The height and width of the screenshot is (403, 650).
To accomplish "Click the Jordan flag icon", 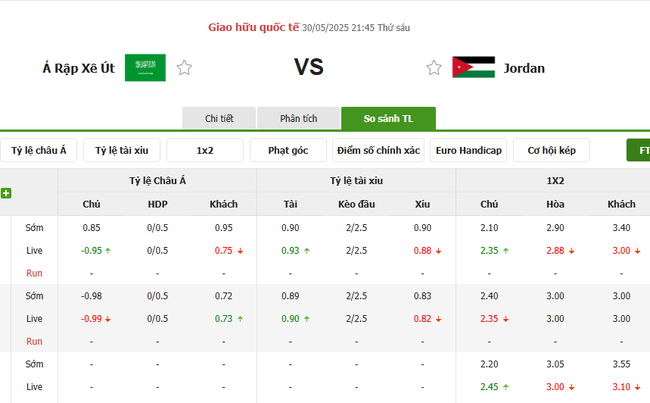I will 473,68.
